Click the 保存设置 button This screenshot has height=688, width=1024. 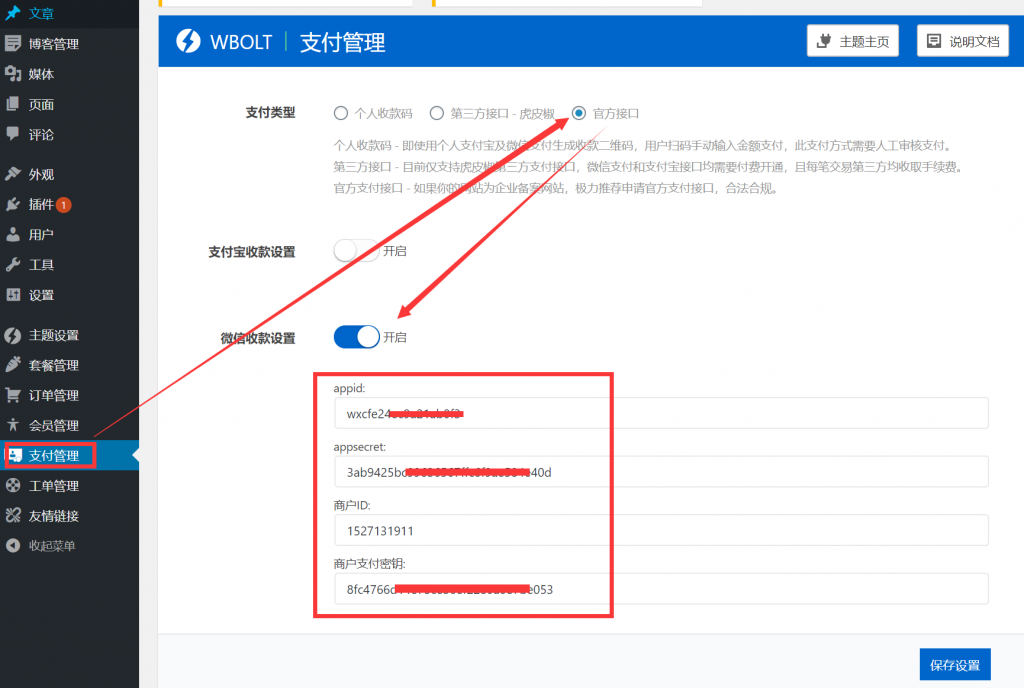point(955,665)
